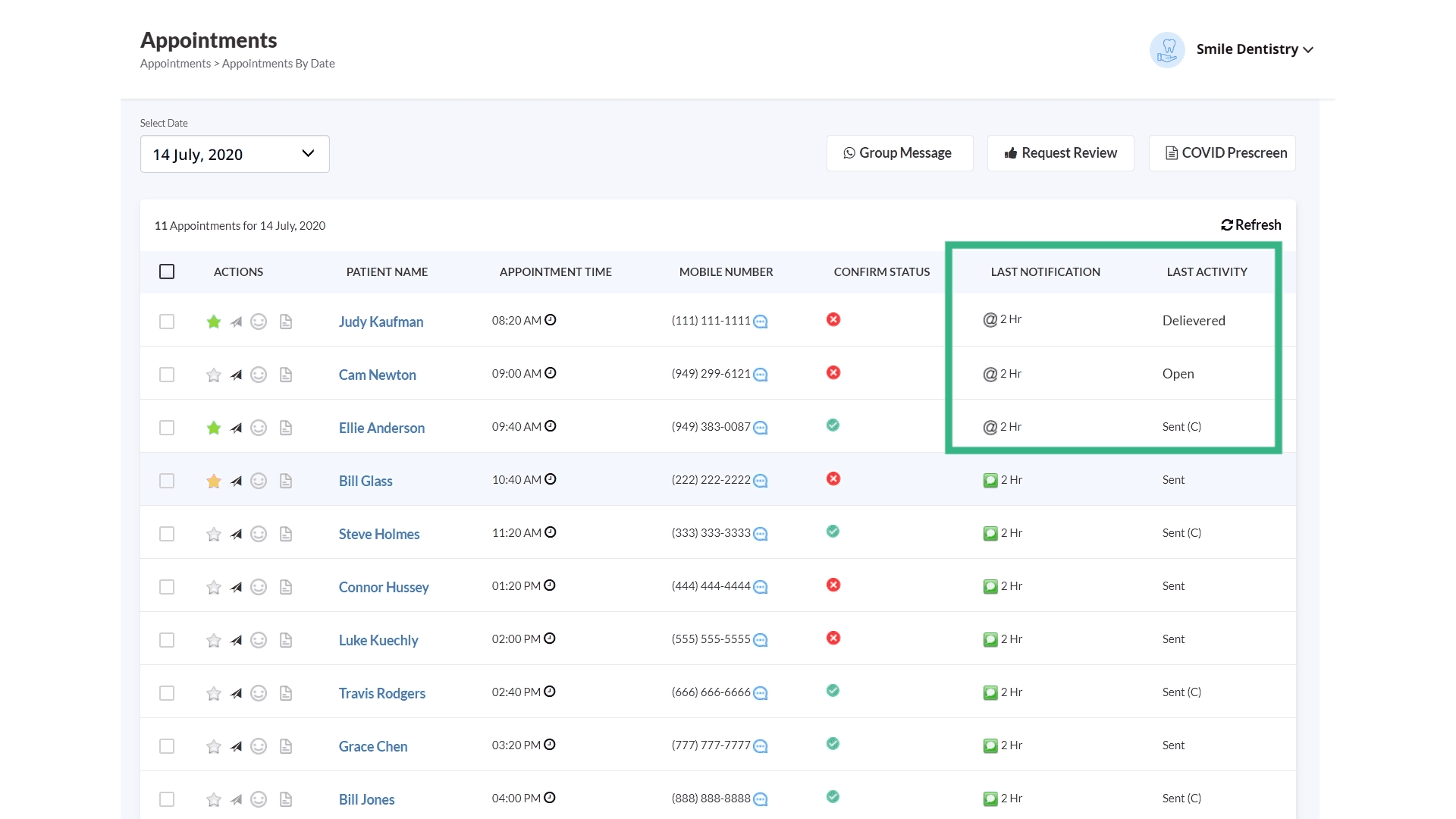The image size is (1456, 819).
Task: Tick the select-all checkbox in the table header
Action: (167, 271)
